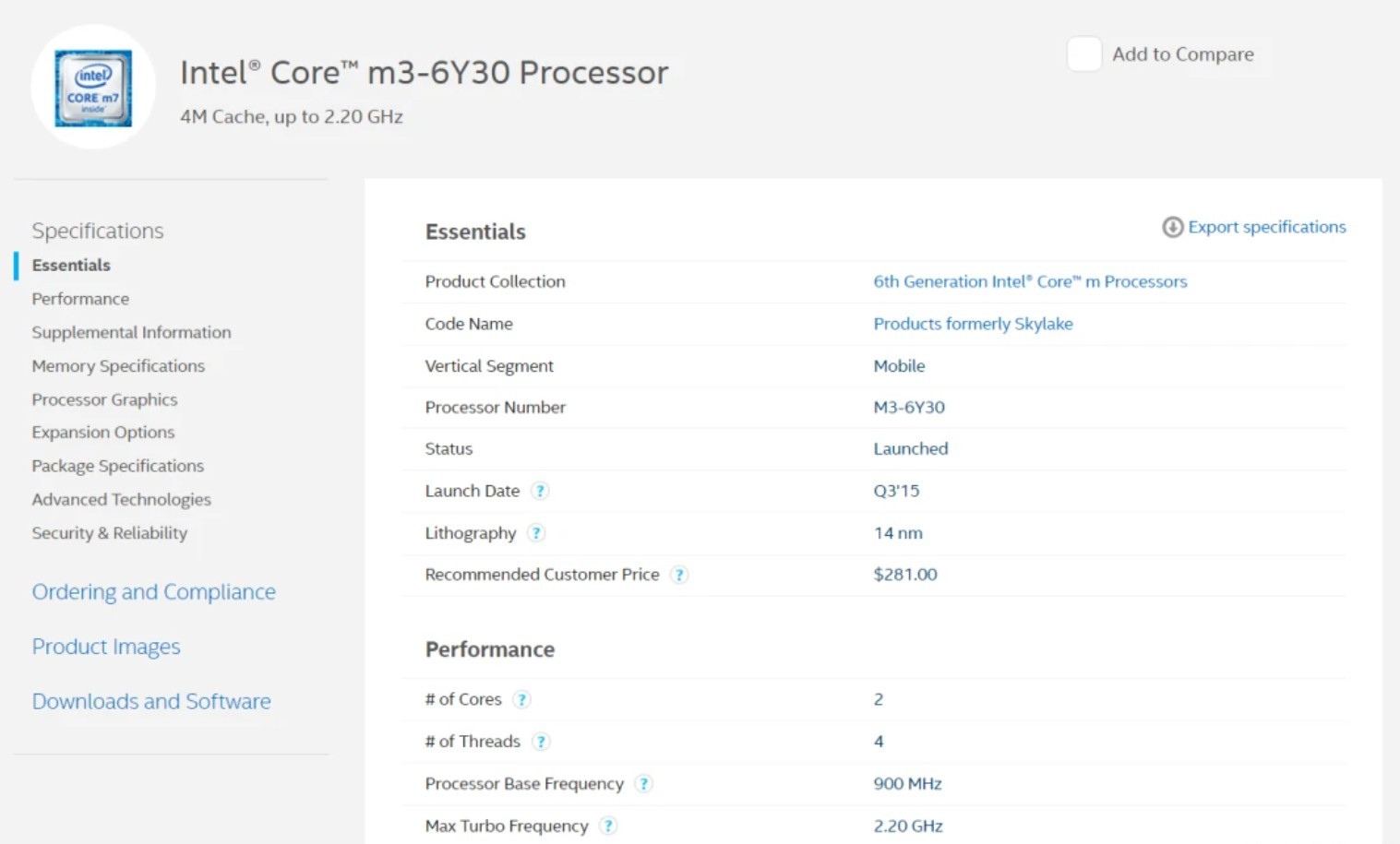Open Expansion Options sidebar item
Viewport: 1400px width, 844px height.
click(102, 433)
